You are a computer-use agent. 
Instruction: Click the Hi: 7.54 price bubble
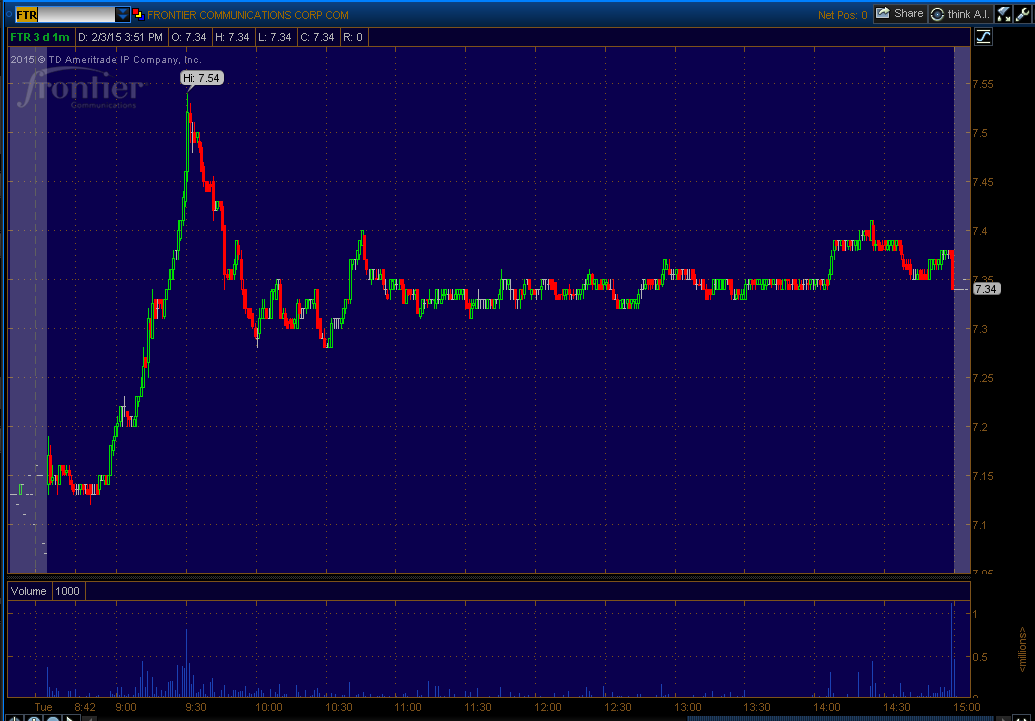pos(202,79)
